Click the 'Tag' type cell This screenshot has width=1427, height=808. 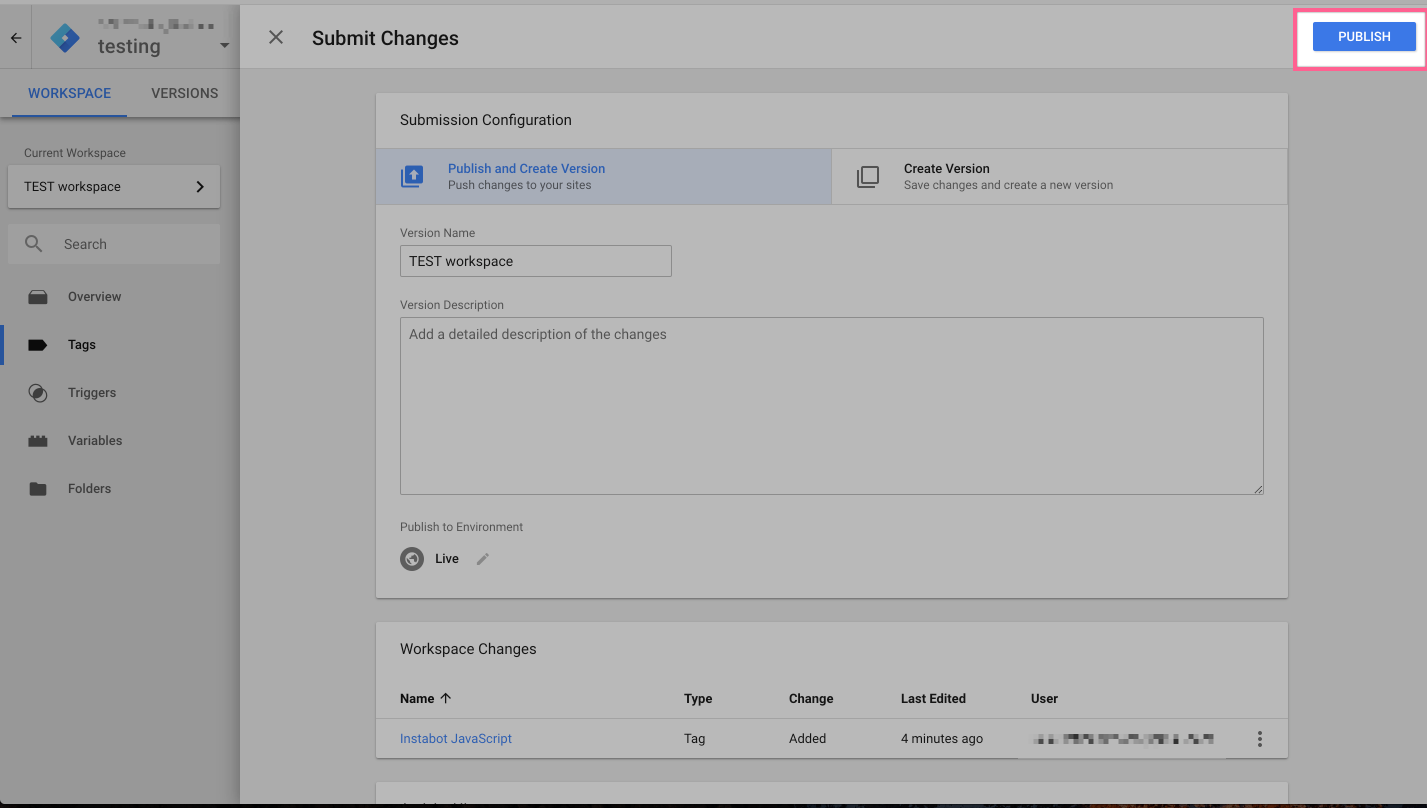click(695, 739)
